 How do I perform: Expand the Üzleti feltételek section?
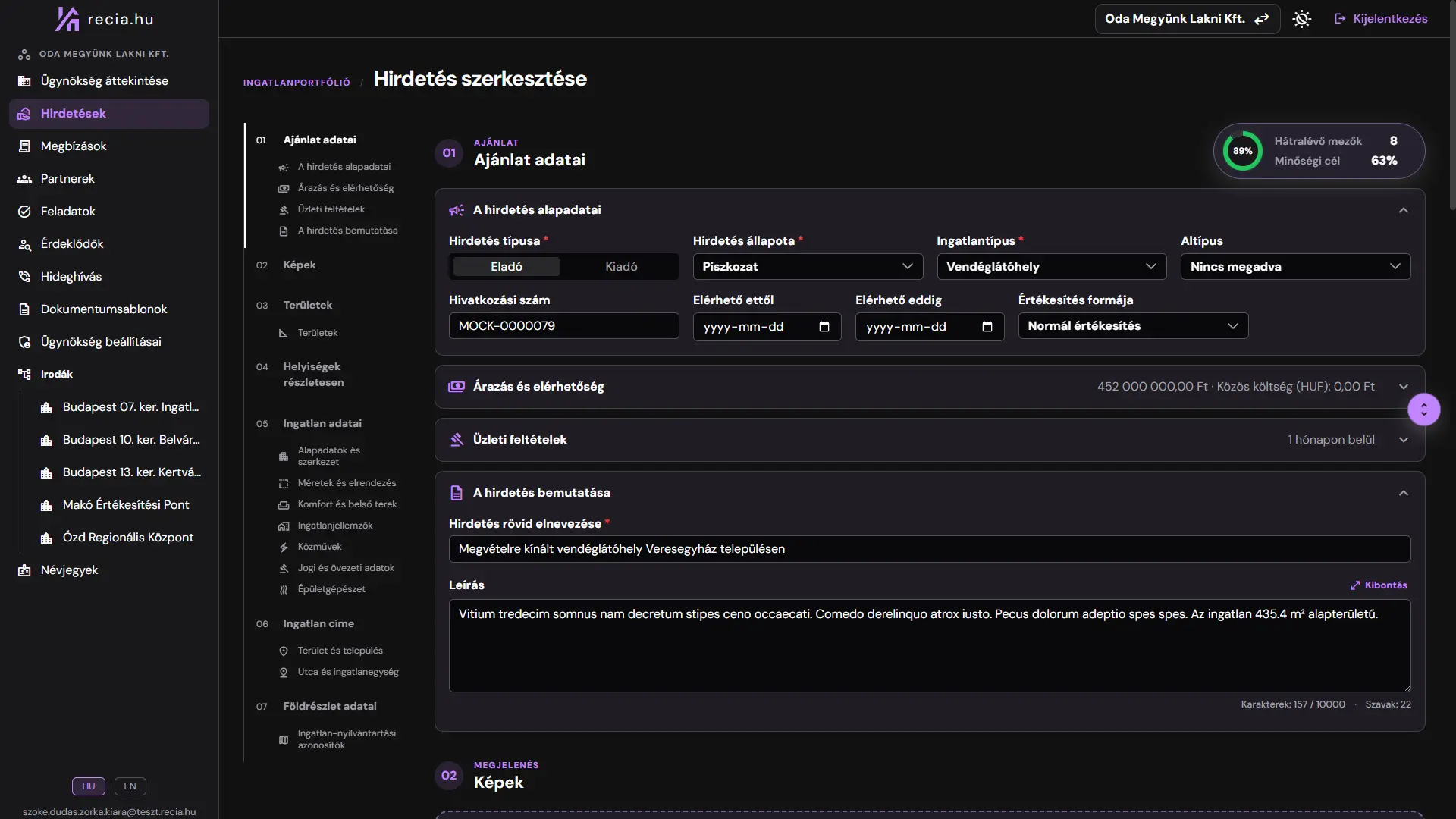[929, 440]
